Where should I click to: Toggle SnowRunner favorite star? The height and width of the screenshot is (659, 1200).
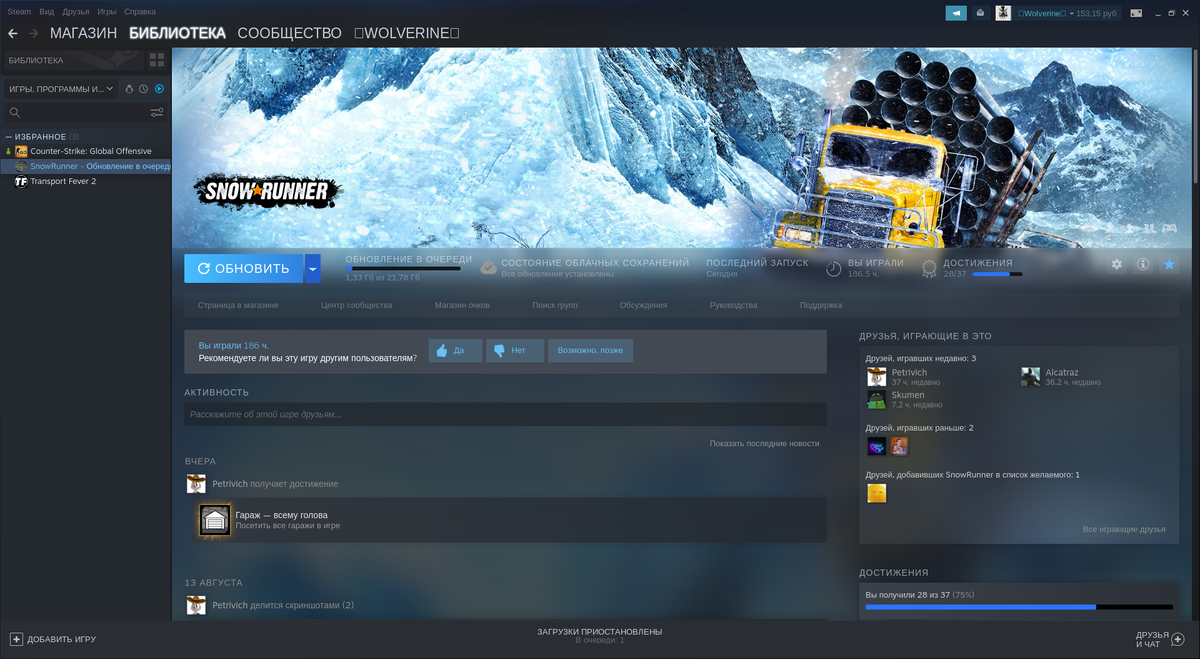pyautogui.click(x=1169, y=265)
